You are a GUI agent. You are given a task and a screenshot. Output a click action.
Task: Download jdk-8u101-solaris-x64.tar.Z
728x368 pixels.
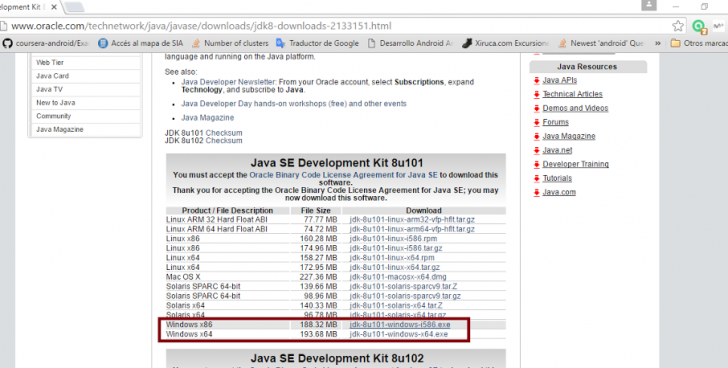[396, 305]
